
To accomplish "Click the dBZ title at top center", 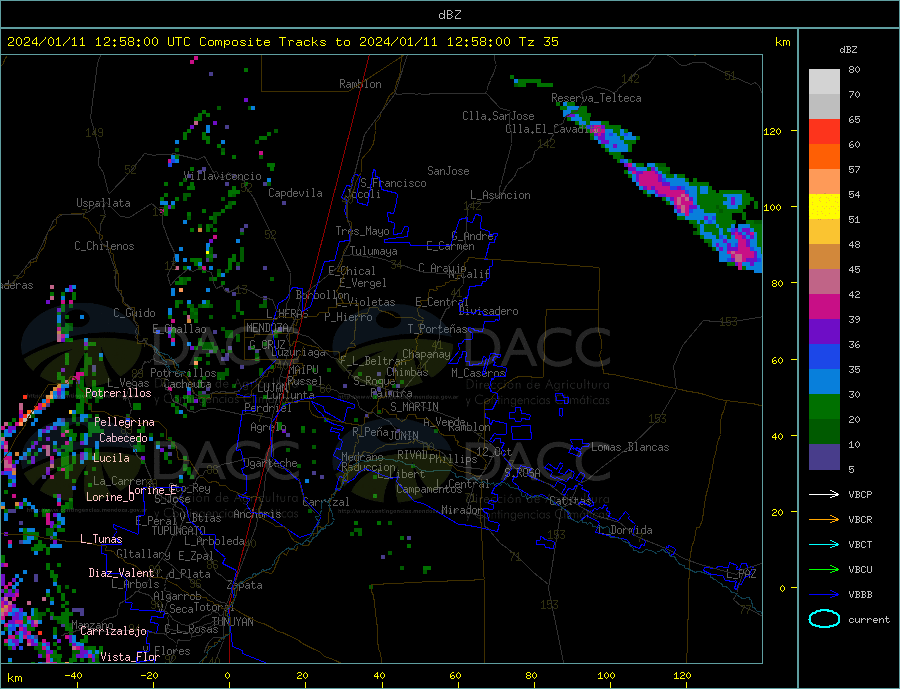I will point(449,15).
